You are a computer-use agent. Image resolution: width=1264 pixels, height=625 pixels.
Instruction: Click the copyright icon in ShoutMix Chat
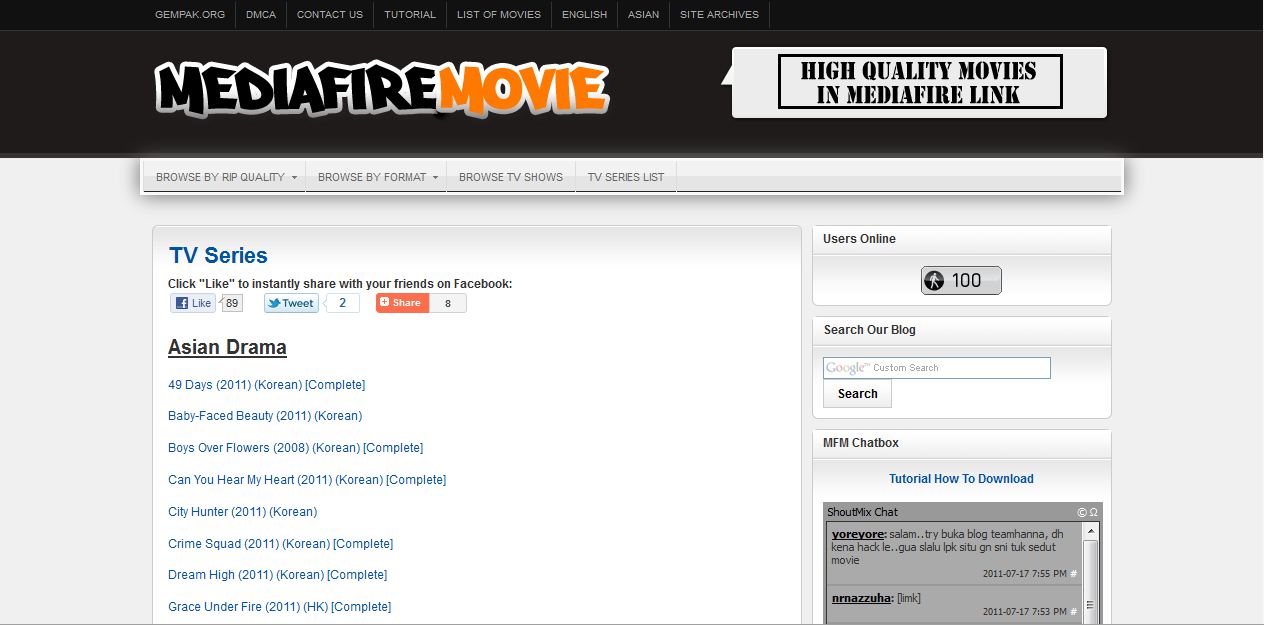1082,512
